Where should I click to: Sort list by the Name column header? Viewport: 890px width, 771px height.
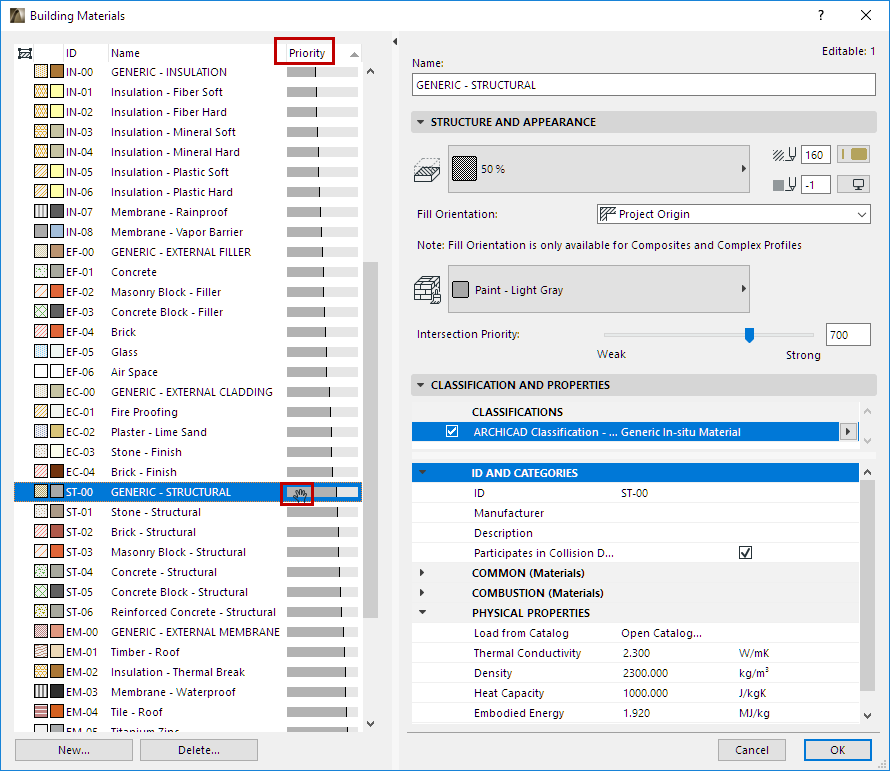coord(125,53)
